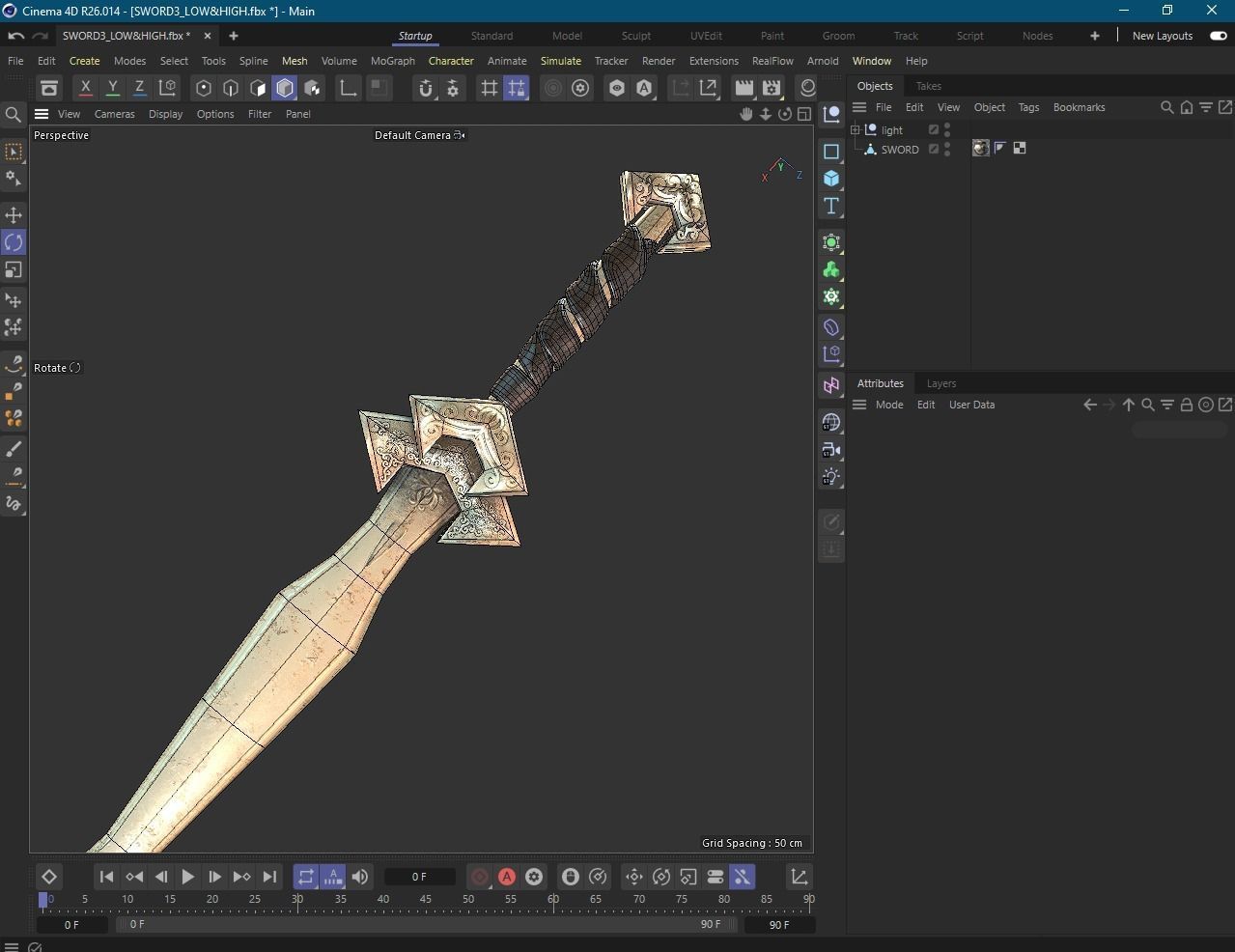This screenshot has height=952, width=1235.
Task: Activate Model mode hexagon icon
Action: (285, 88)
